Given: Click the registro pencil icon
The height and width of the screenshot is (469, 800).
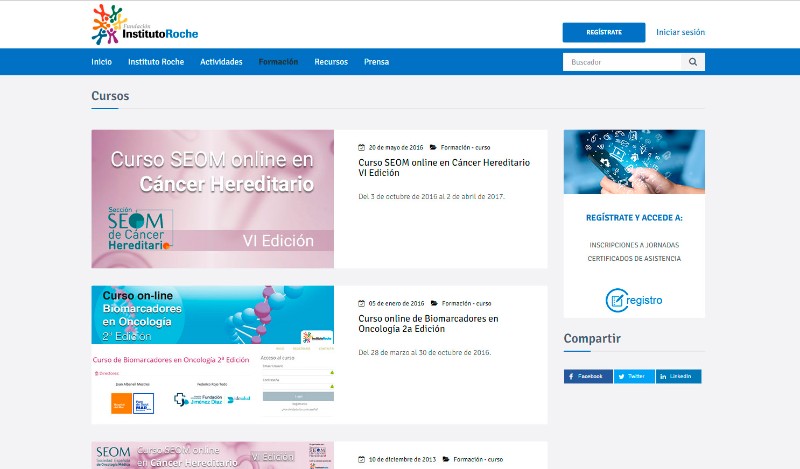Looking at the screenshot, I should (x=616, y=300).
